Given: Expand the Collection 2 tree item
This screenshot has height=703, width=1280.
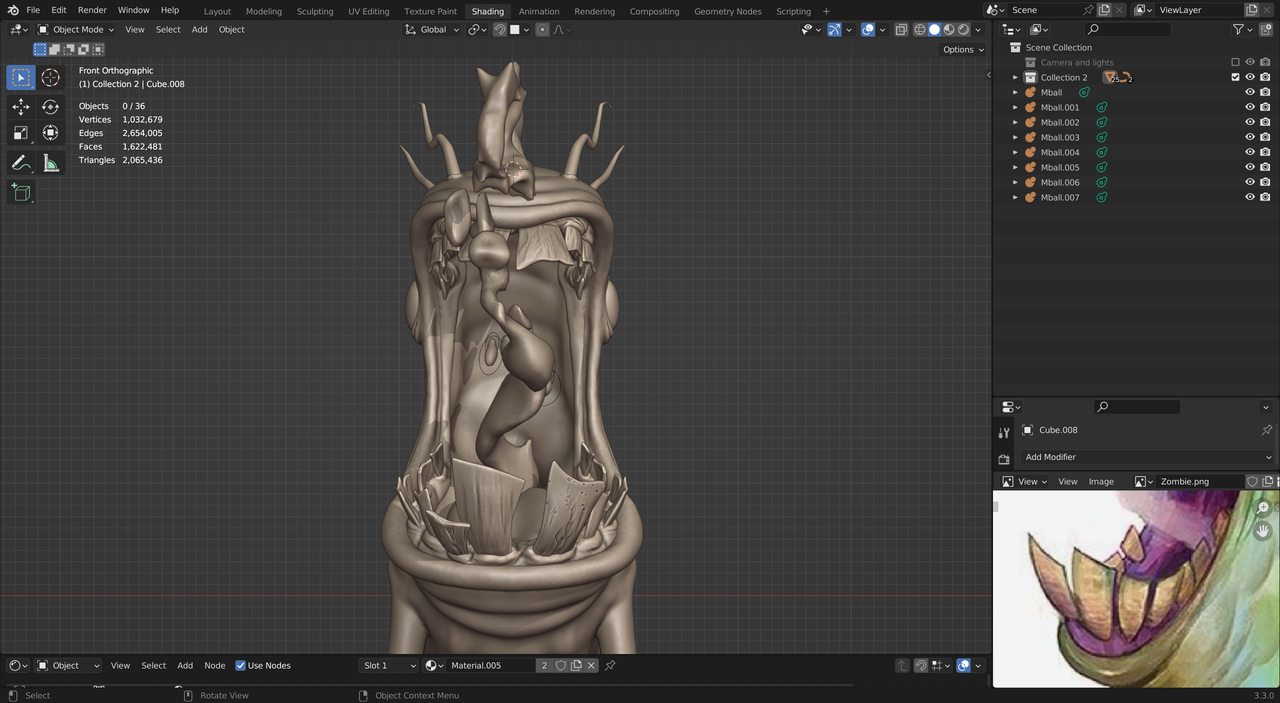Looking at the screenshot, I should tap(1015, 78).
